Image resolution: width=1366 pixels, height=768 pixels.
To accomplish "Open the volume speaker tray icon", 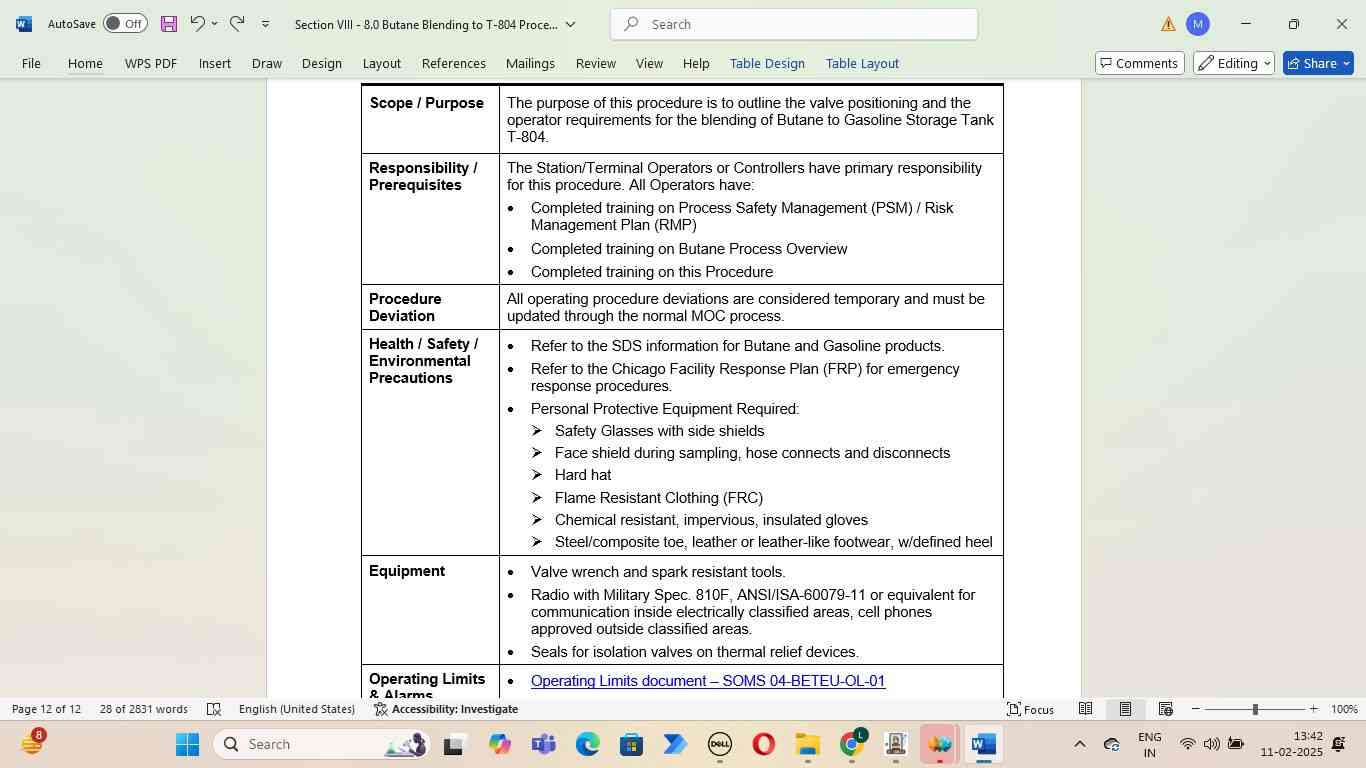I will coord(1211,744).
